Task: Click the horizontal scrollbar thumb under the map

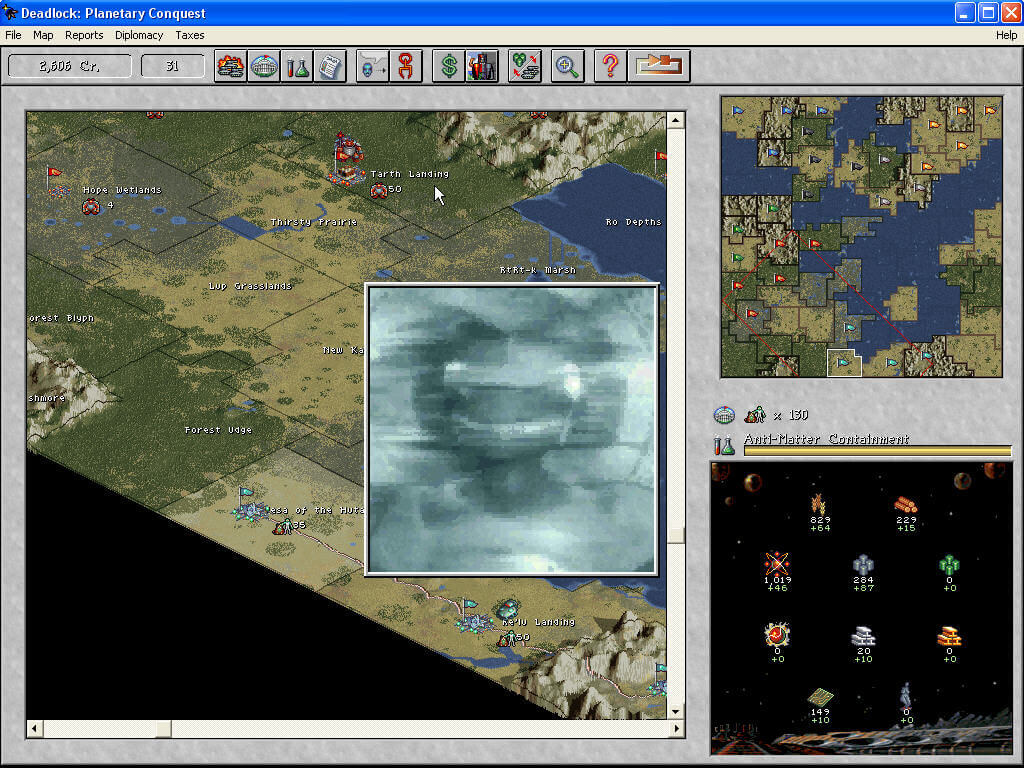Action: (163, 728)
